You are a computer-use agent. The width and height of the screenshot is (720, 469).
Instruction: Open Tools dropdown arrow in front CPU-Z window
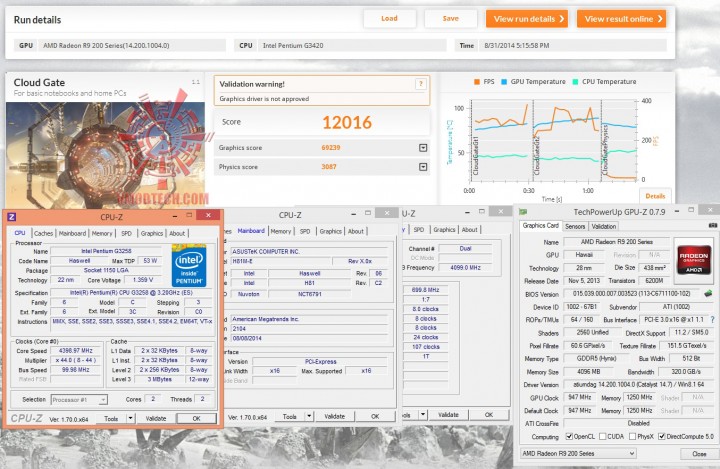pos(130,418)
